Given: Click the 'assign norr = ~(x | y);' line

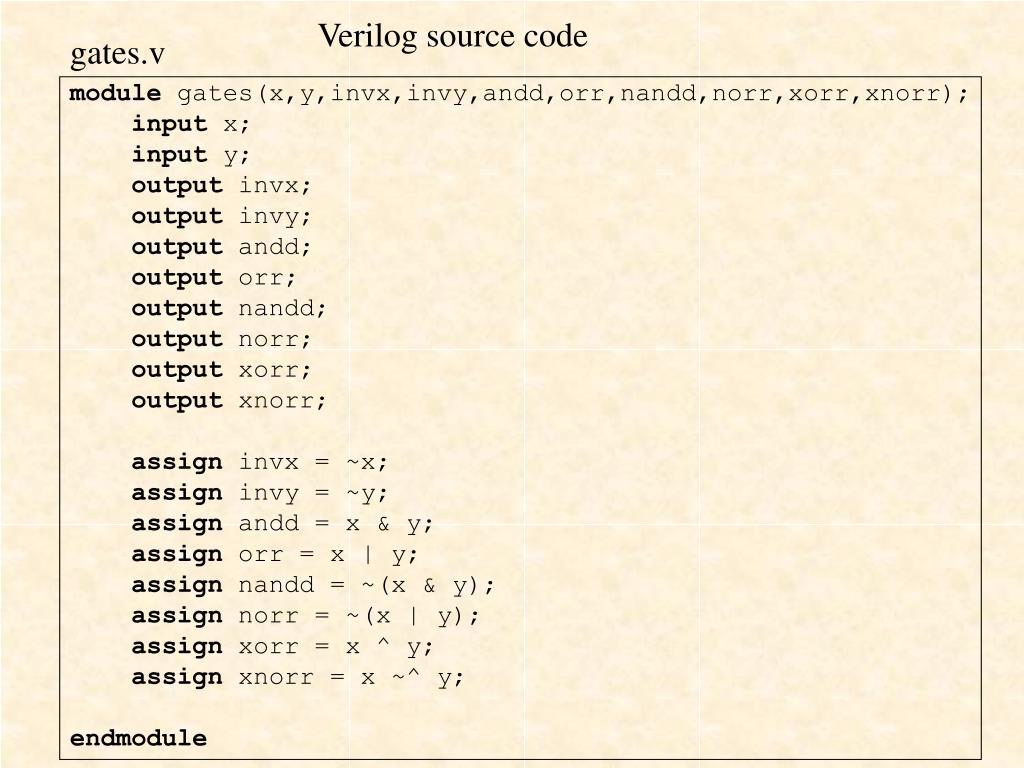Looking at the screenshot, I should (306, 616).
